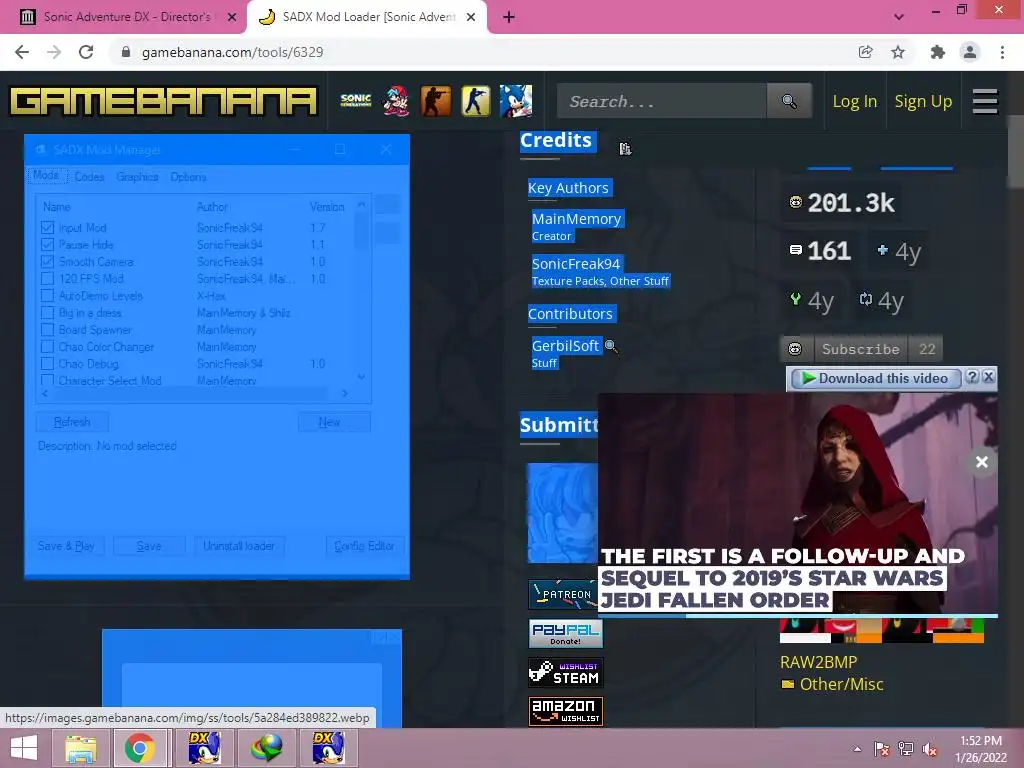The height and width of the screenshot is (768, 1024).
Task: Select the Graphics tab in Mod Manager image
Action: click(x=137, y=177)
